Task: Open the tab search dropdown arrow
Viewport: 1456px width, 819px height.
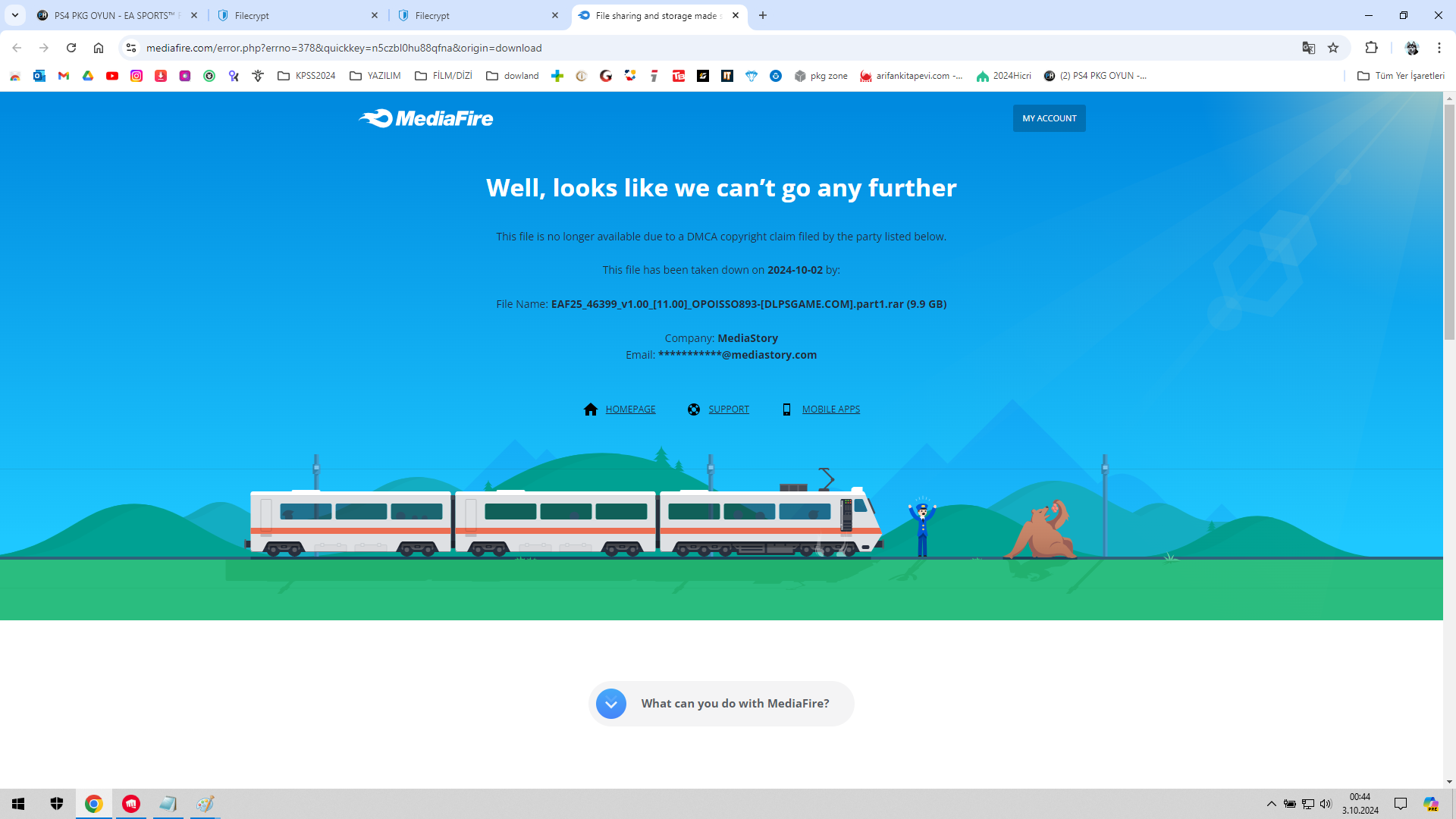Action: click(15, 15)
